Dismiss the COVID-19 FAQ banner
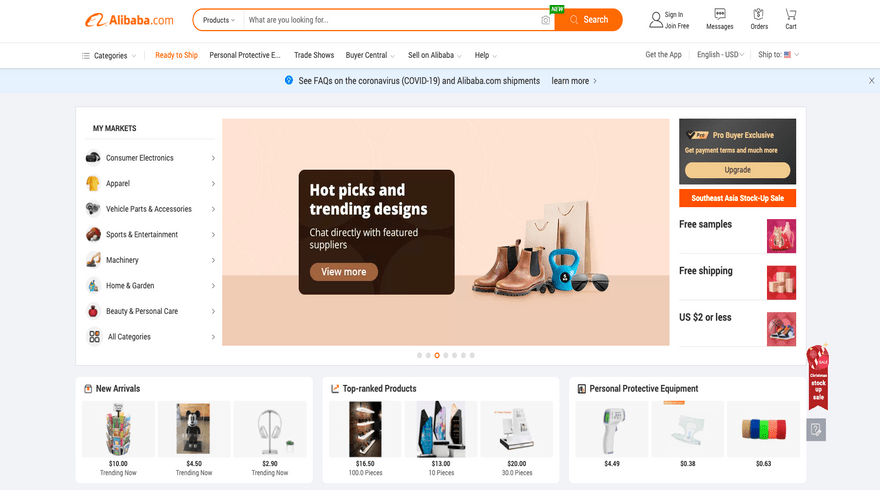 pos(871,81)
